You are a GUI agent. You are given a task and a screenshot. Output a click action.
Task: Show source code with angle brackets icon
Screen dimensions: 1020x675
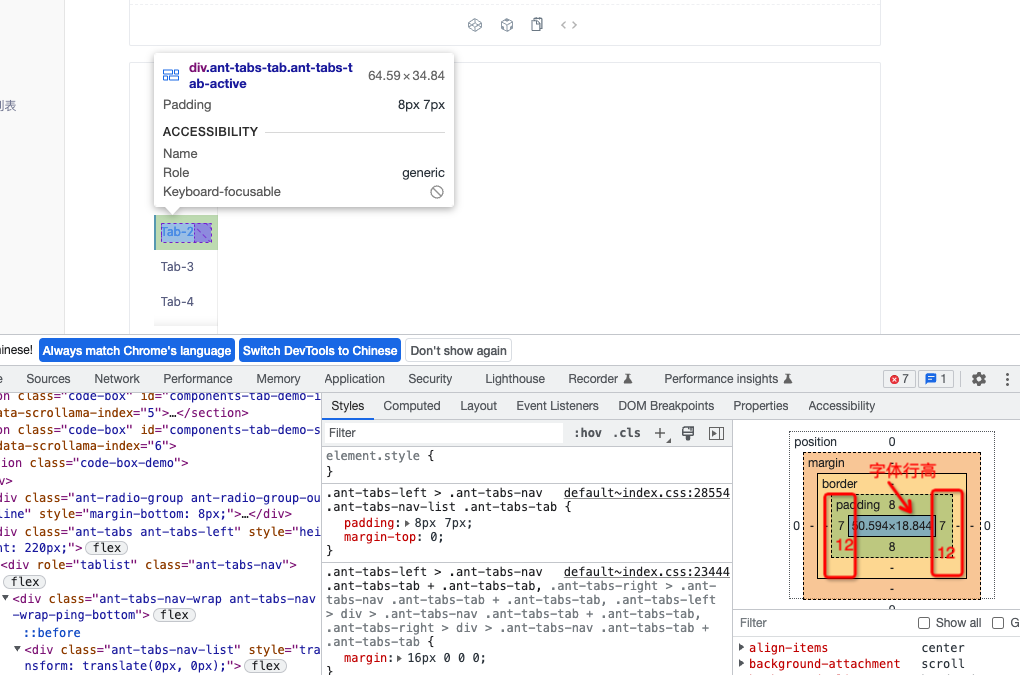pos(569,25)
